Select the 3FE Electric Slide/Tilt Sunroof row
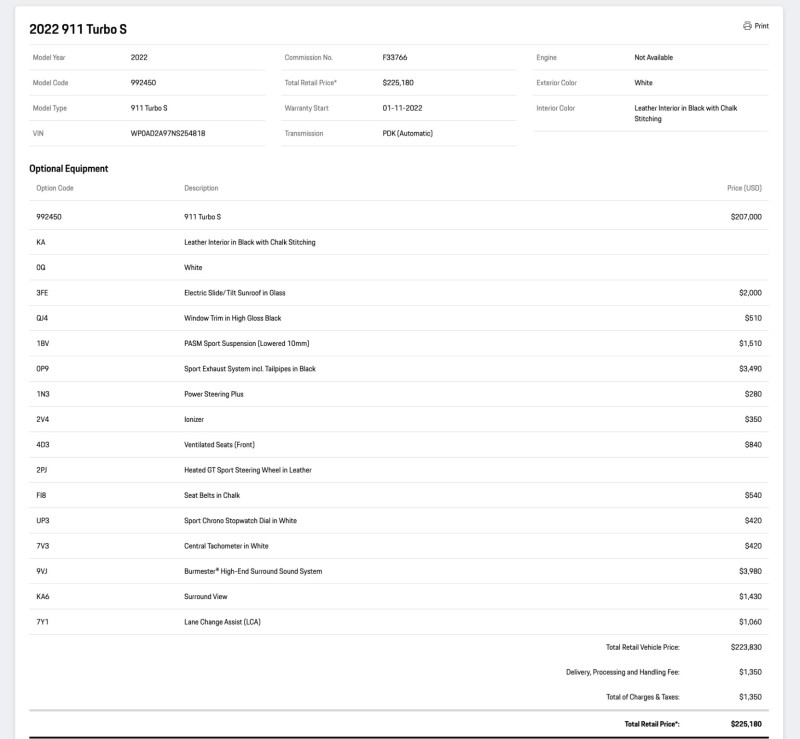The height and width of the screenshot is (739, 800). tap(399, 293)
